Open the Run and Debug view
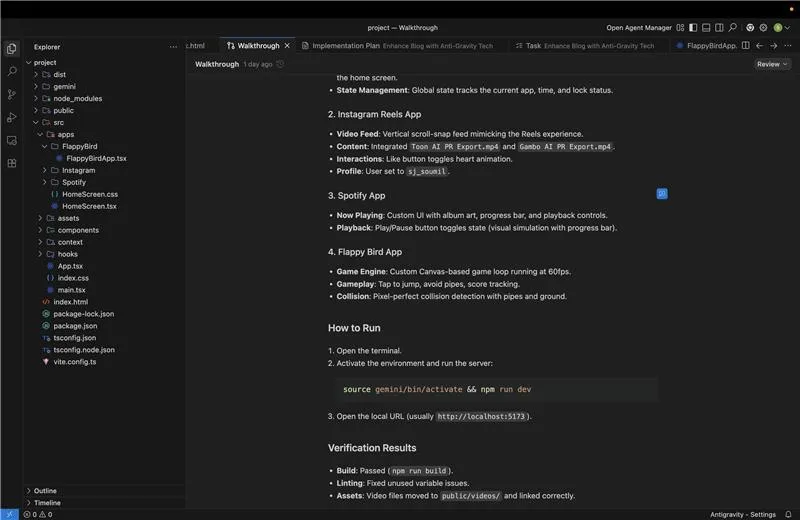The height and width of the screenshot is (520, 800). tap(12, 117)
